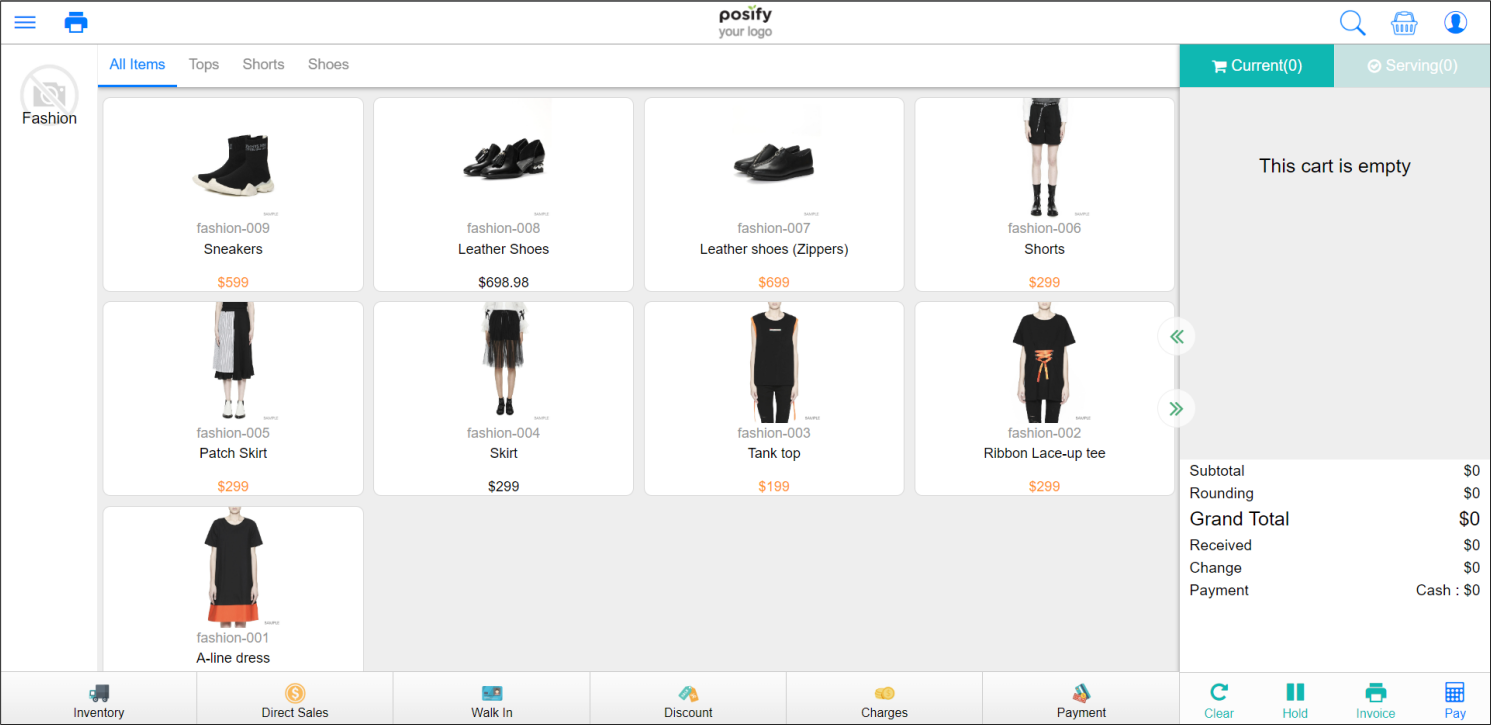Collapse panel with left double chevron

coord(1176,336)
